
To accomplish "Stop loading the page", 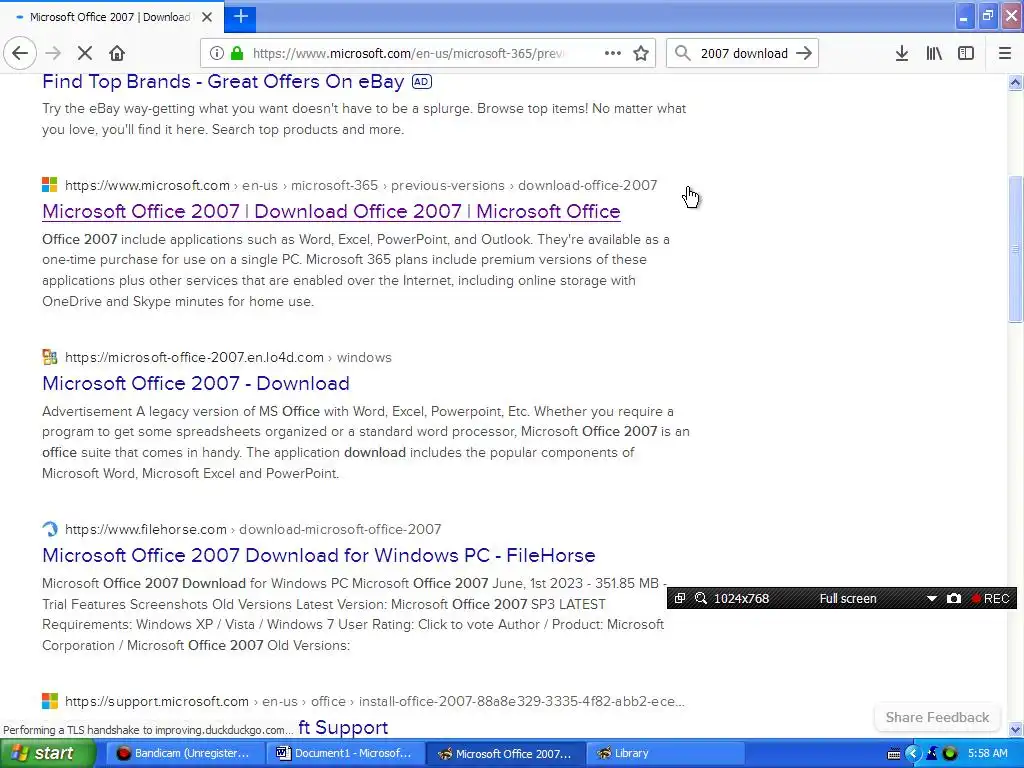I will tap(85, 53).
